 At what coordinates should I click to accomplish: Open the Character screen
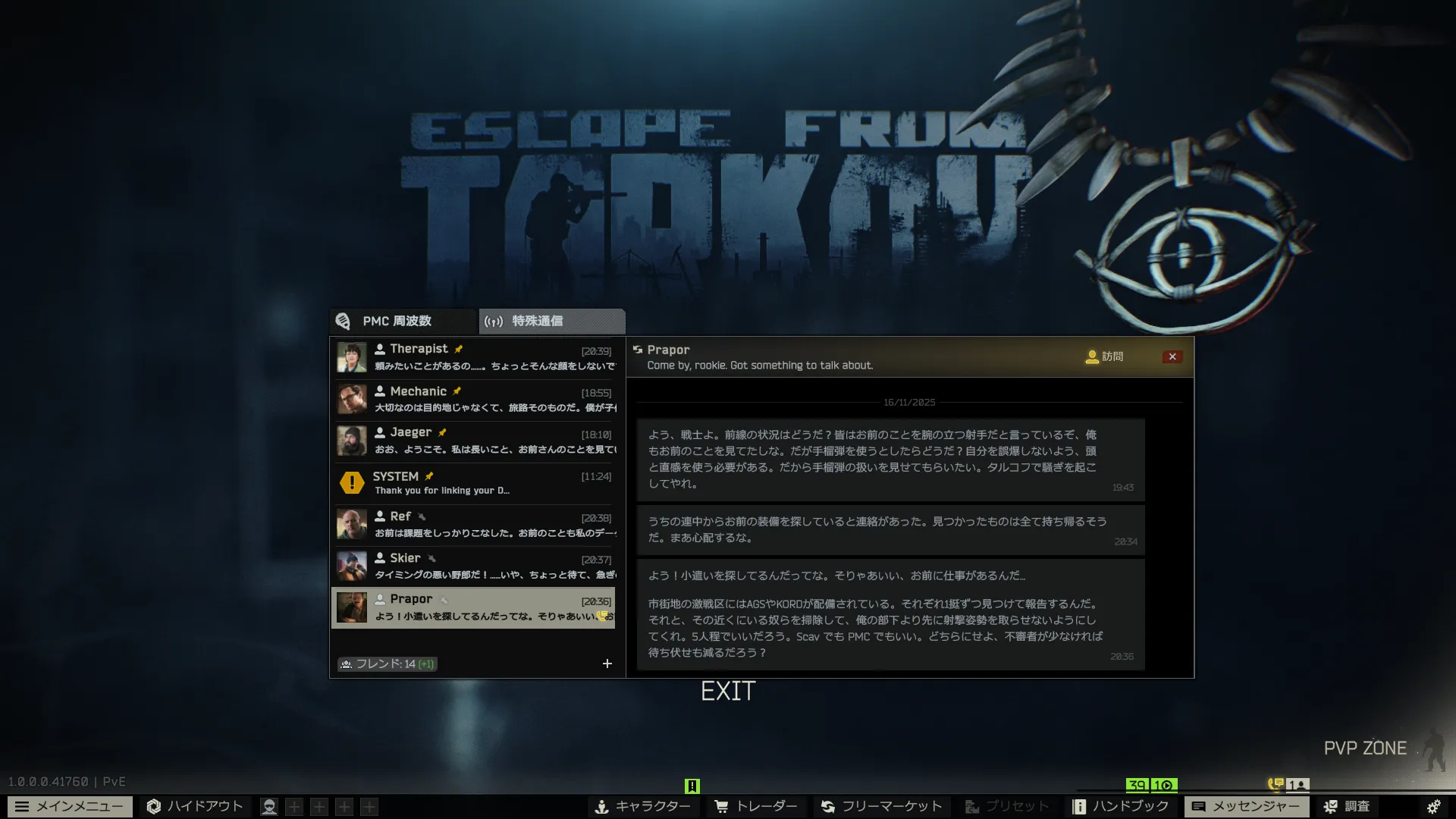[642, 806]
